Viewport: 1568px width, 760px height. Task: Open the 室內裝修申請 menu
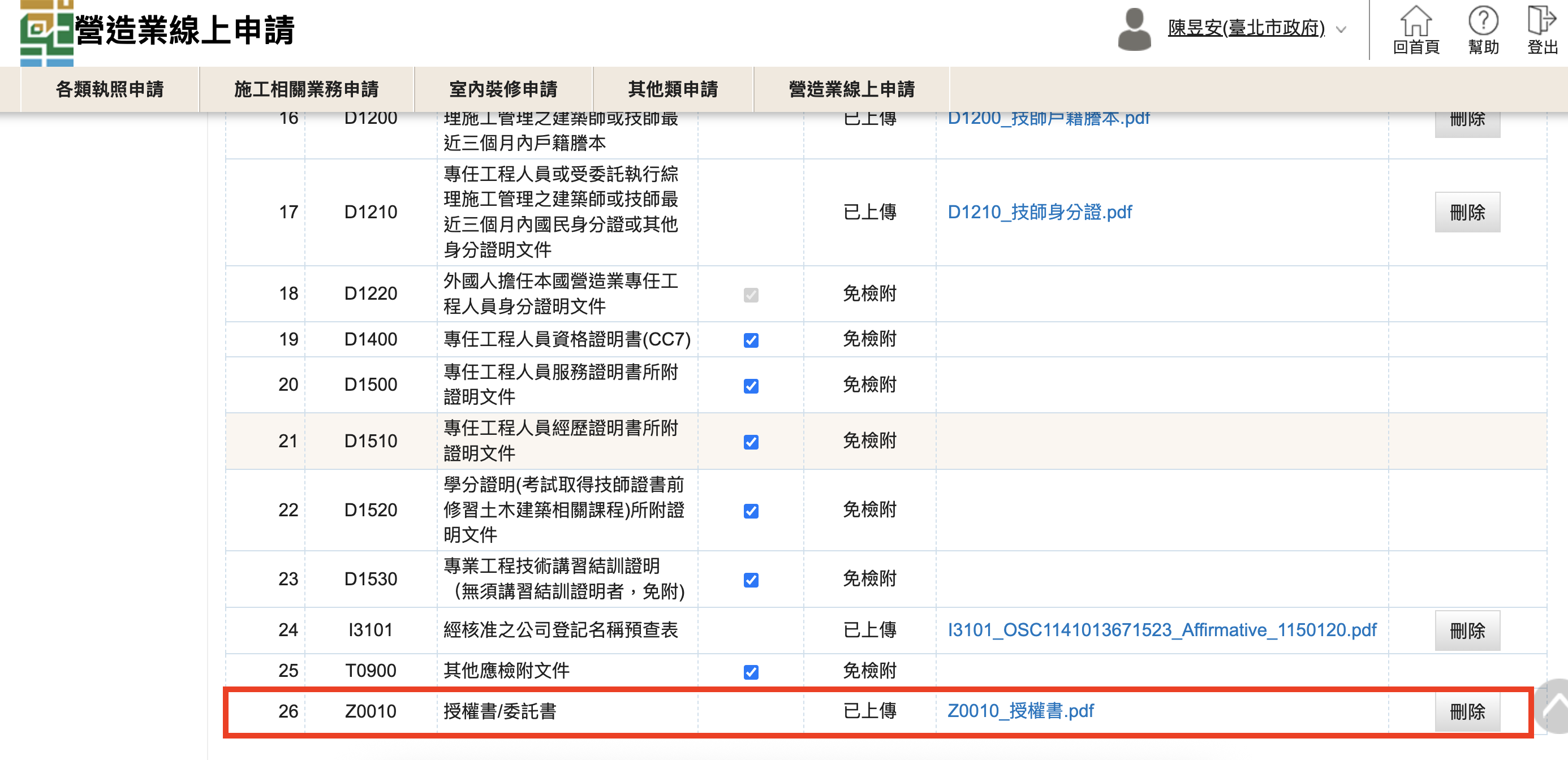click(x=503, y=89)
